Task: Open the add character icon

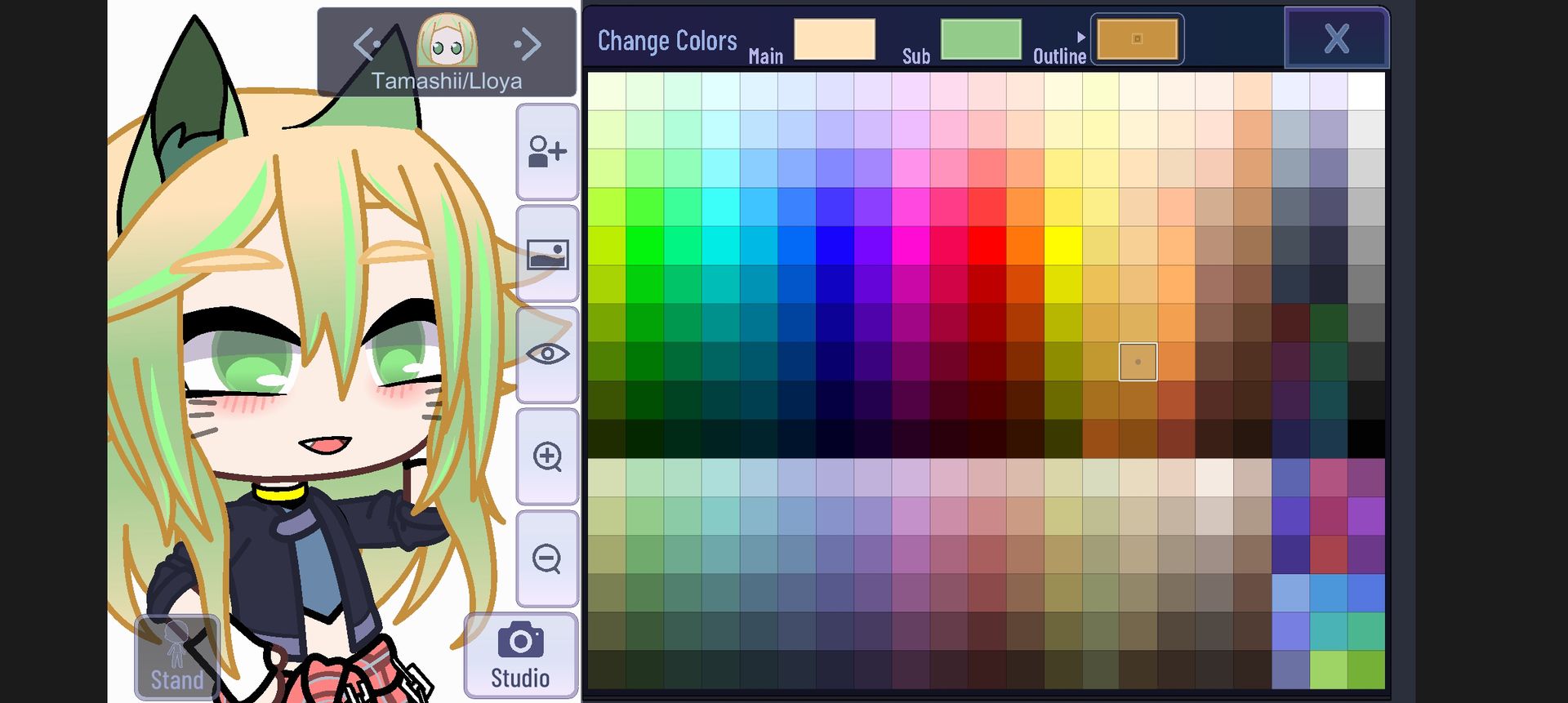Action: point(547,152)
